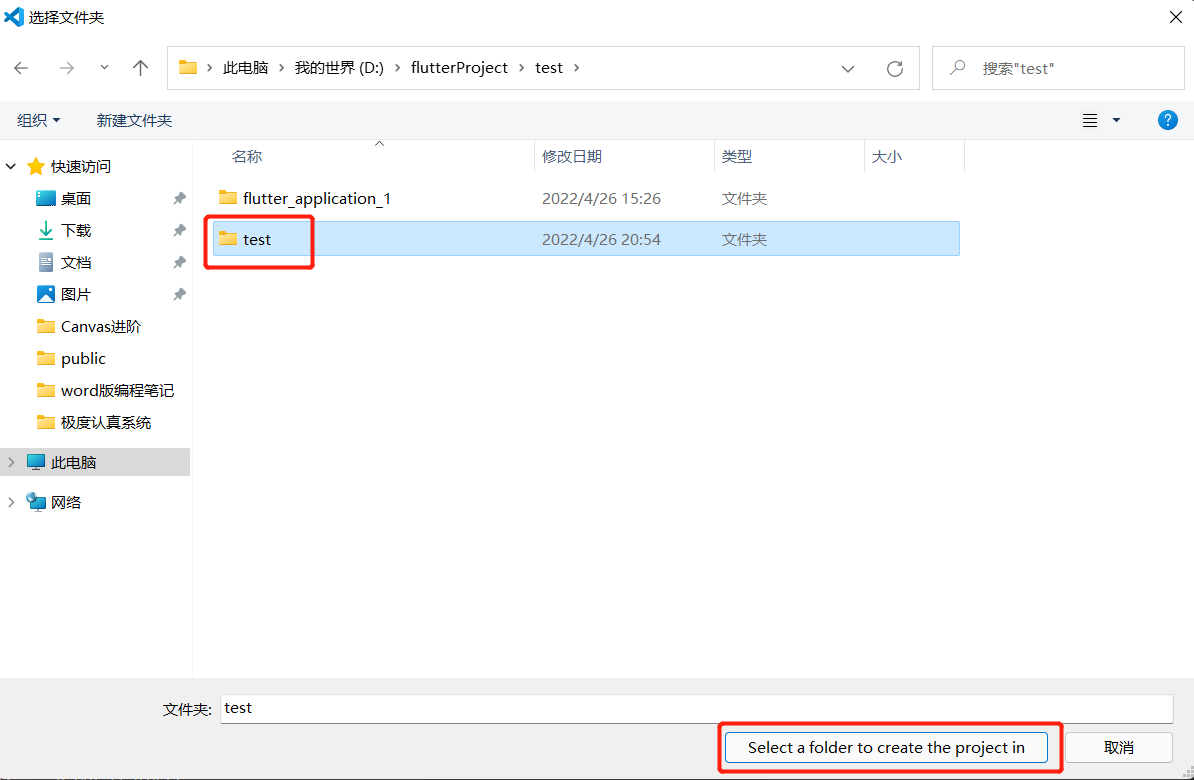
Task: Click 取消 button
Action: pos(1119,747)
